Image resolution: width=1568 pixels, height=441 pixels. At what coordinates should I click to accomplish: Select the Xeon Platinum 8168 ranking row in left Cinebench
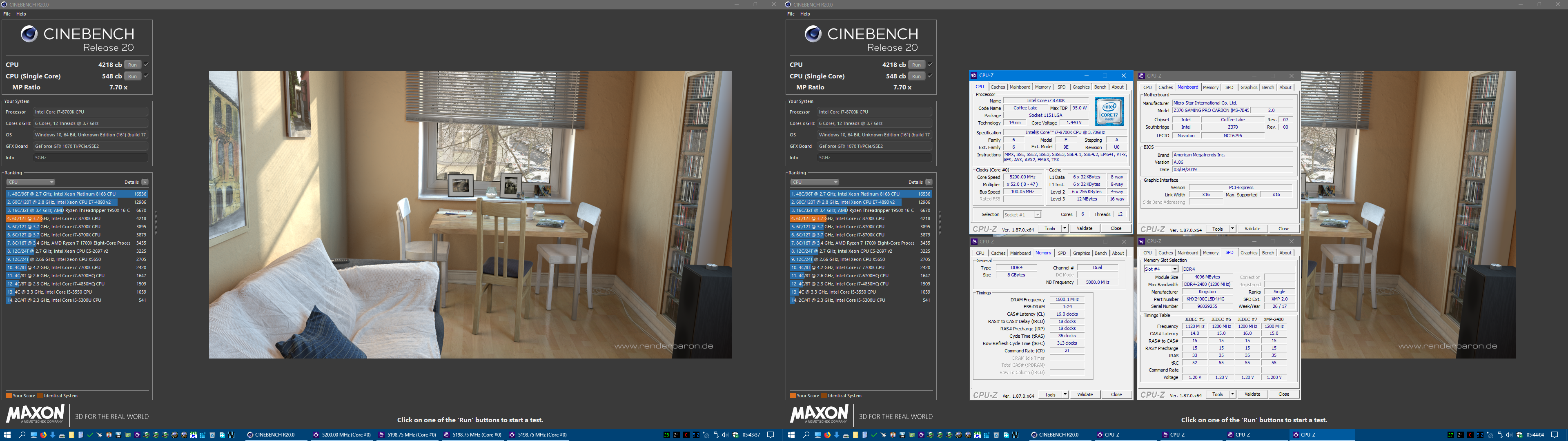(x=77, y=194)
